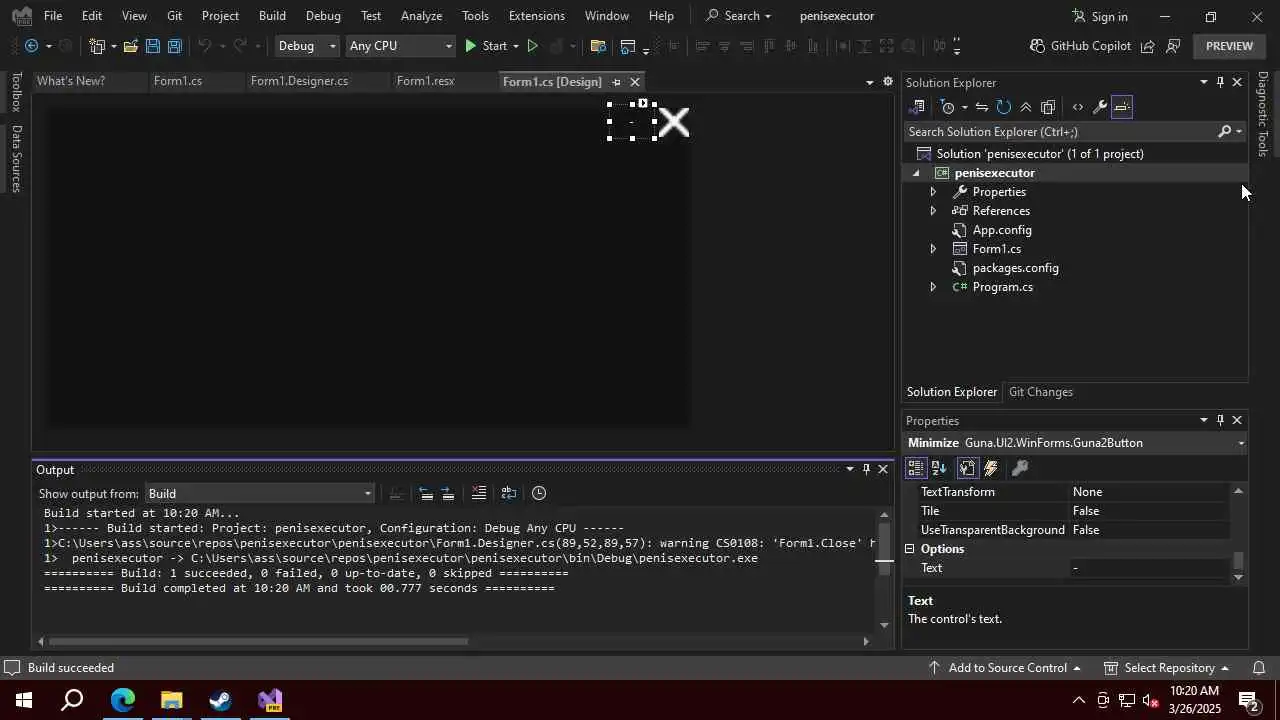Pin the Form1.cs [Design] tab
Screen dimensions: 1280x720
tap(616, 82)
